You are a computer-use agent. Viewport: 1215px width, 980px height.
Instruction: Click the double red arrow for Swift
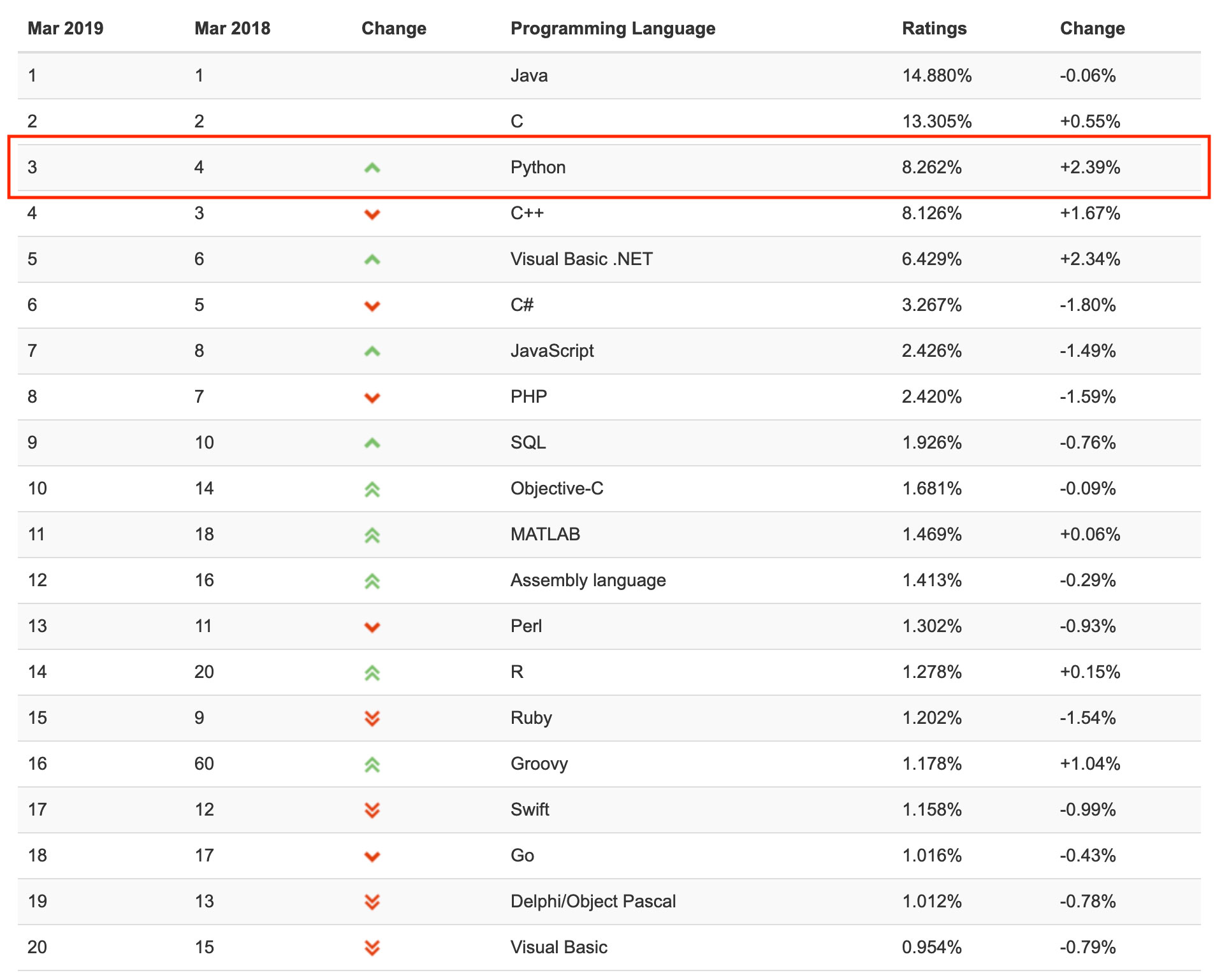coord(372,811)
